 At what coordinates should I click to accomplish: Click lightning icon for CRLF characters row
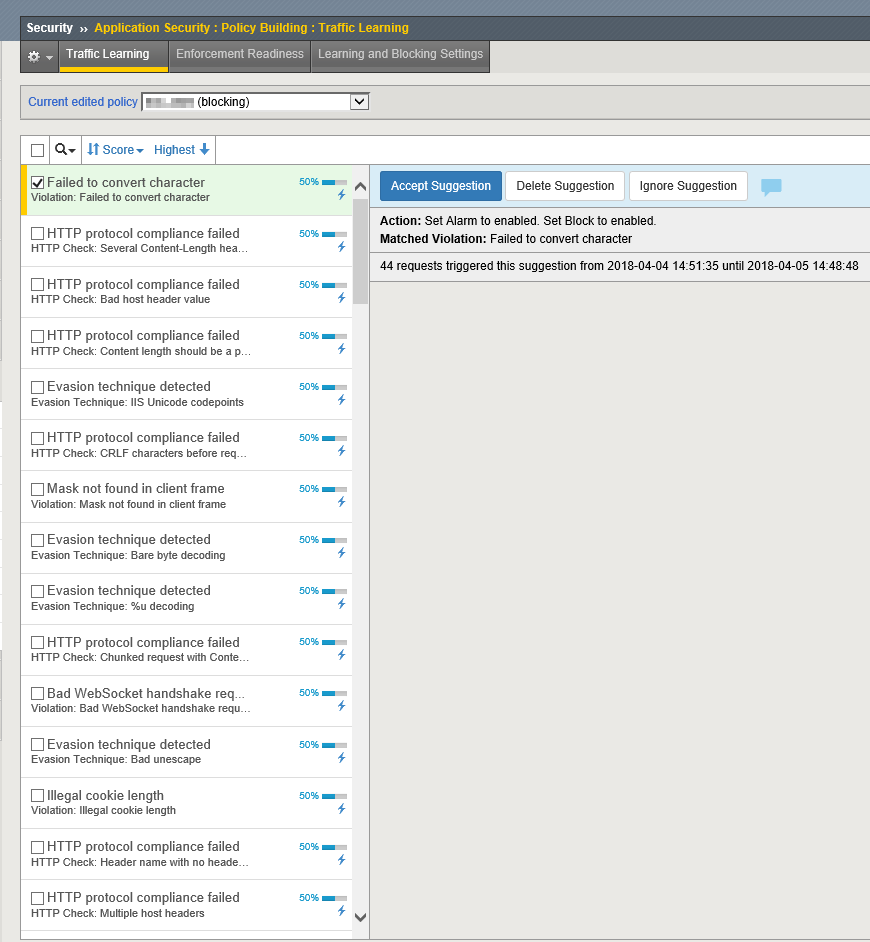[x=341, y=451]
